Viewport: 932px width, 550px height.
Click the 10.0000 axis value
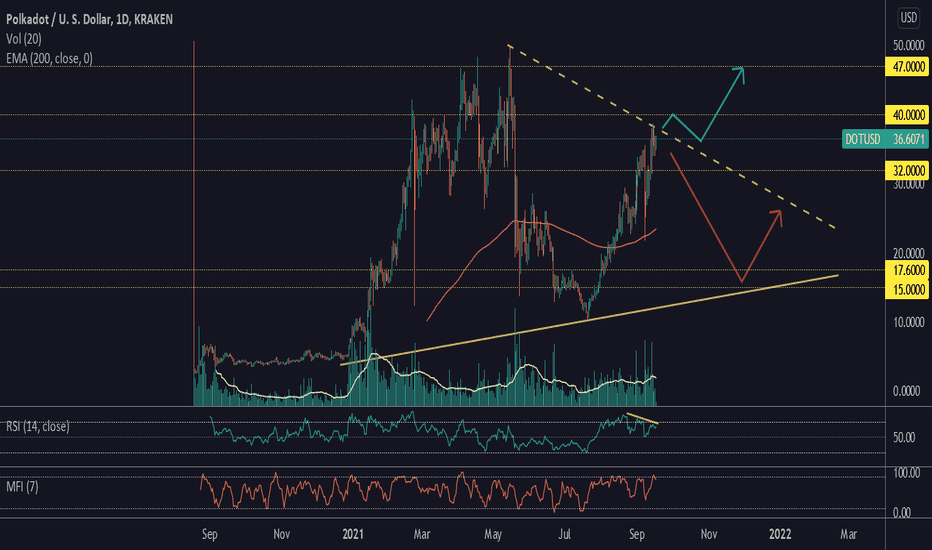tap(908, 322)
